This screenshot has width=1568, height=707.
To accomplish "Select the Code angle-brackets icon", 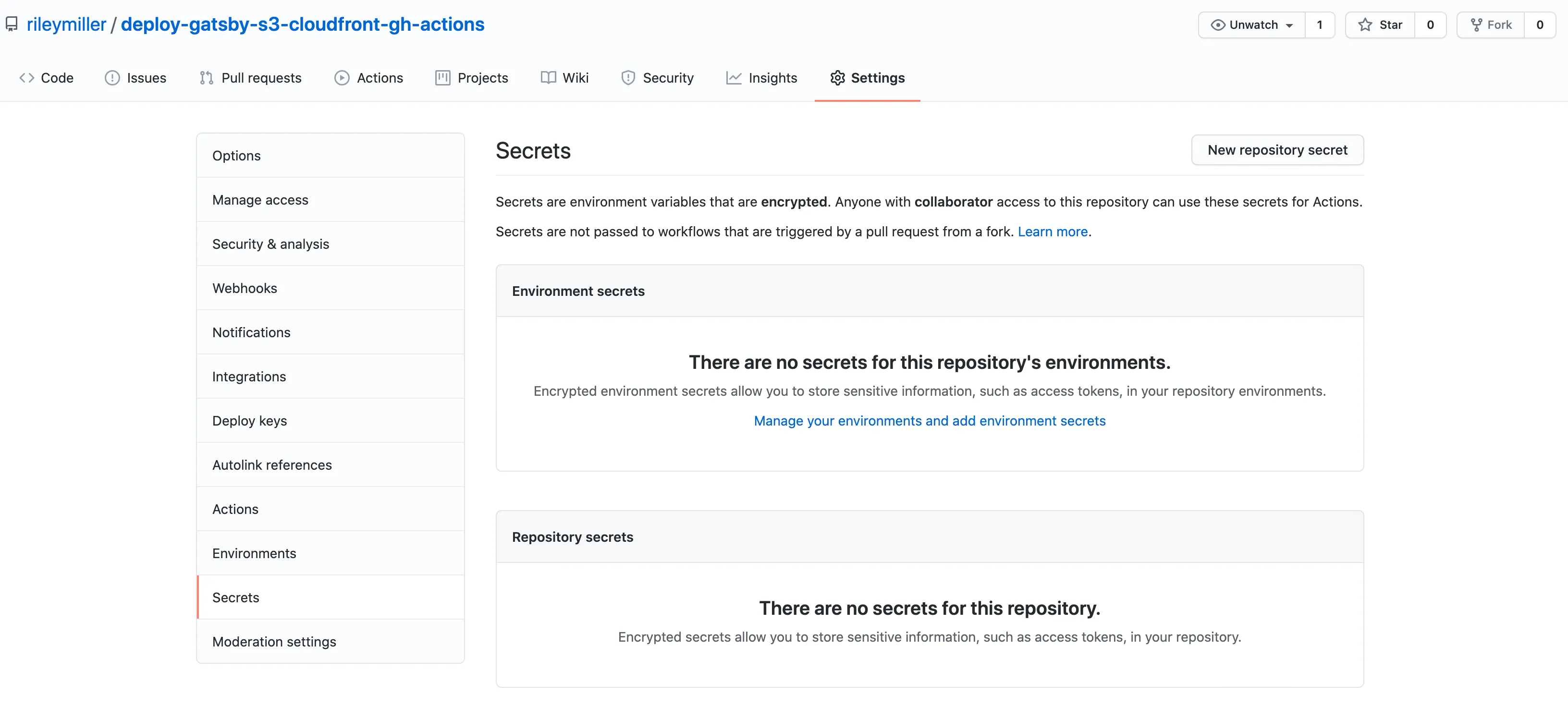I will tap(26, 77).
